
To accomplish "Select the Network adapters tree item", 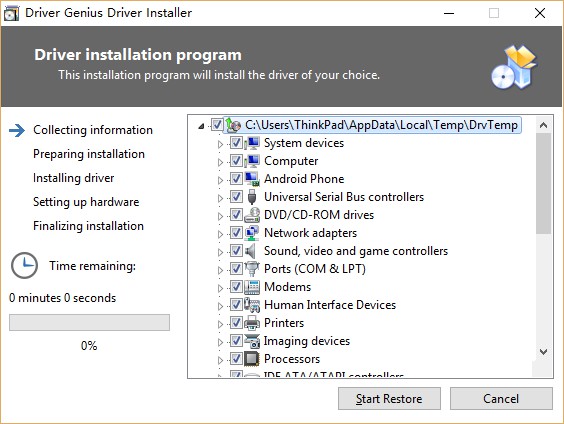I will 310,233.
